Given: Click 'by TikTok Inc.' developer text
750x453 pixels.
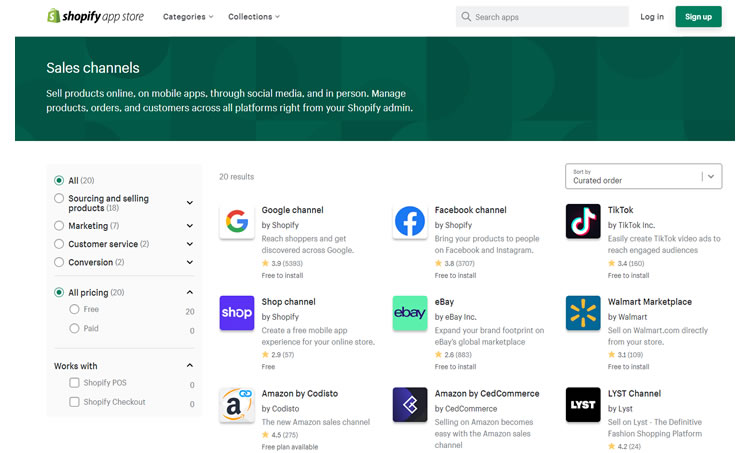Looking at the screenshot, I should click(x=631, y=225).
